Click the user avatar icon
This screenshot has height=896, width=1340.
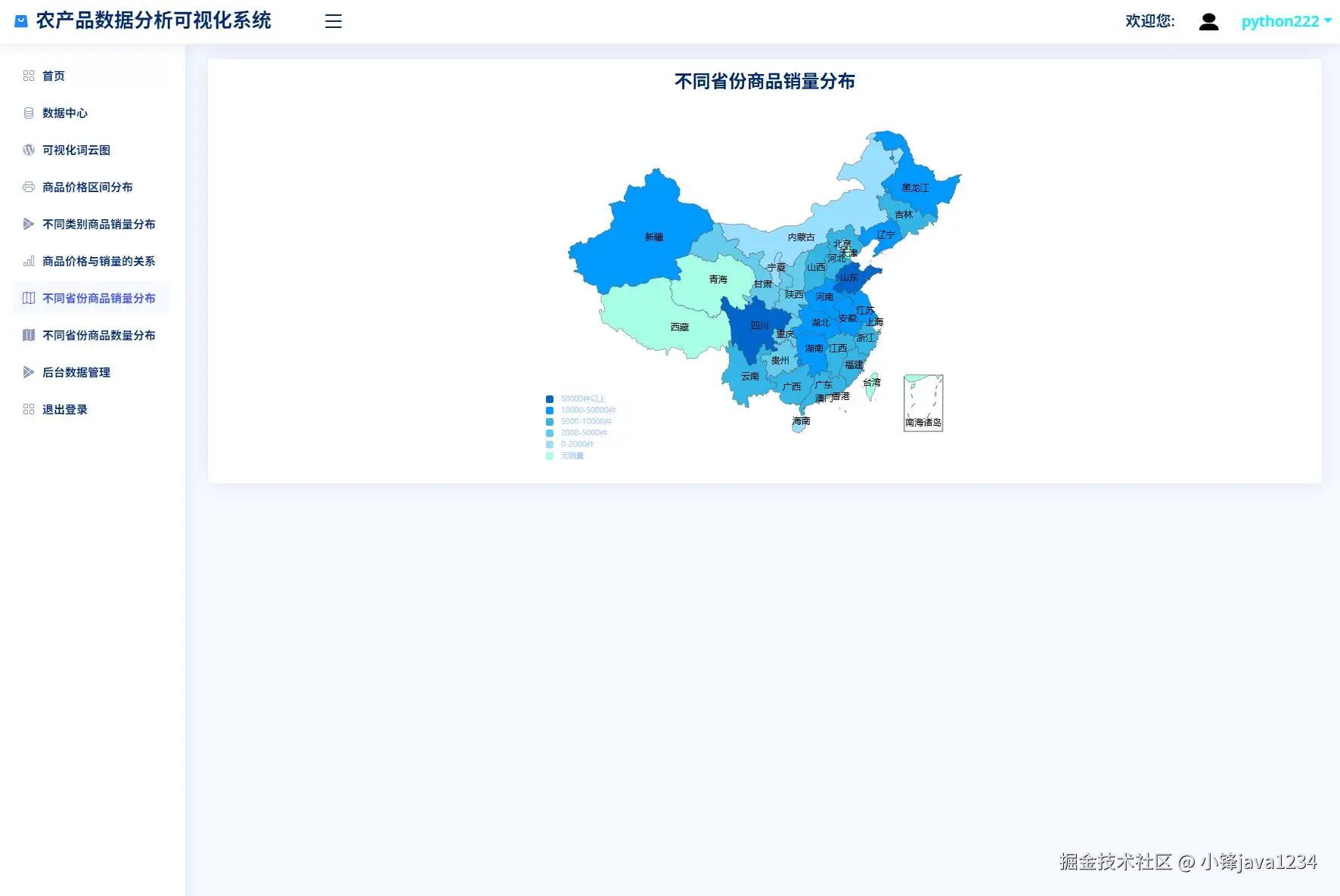click(x=1208, y=21)
